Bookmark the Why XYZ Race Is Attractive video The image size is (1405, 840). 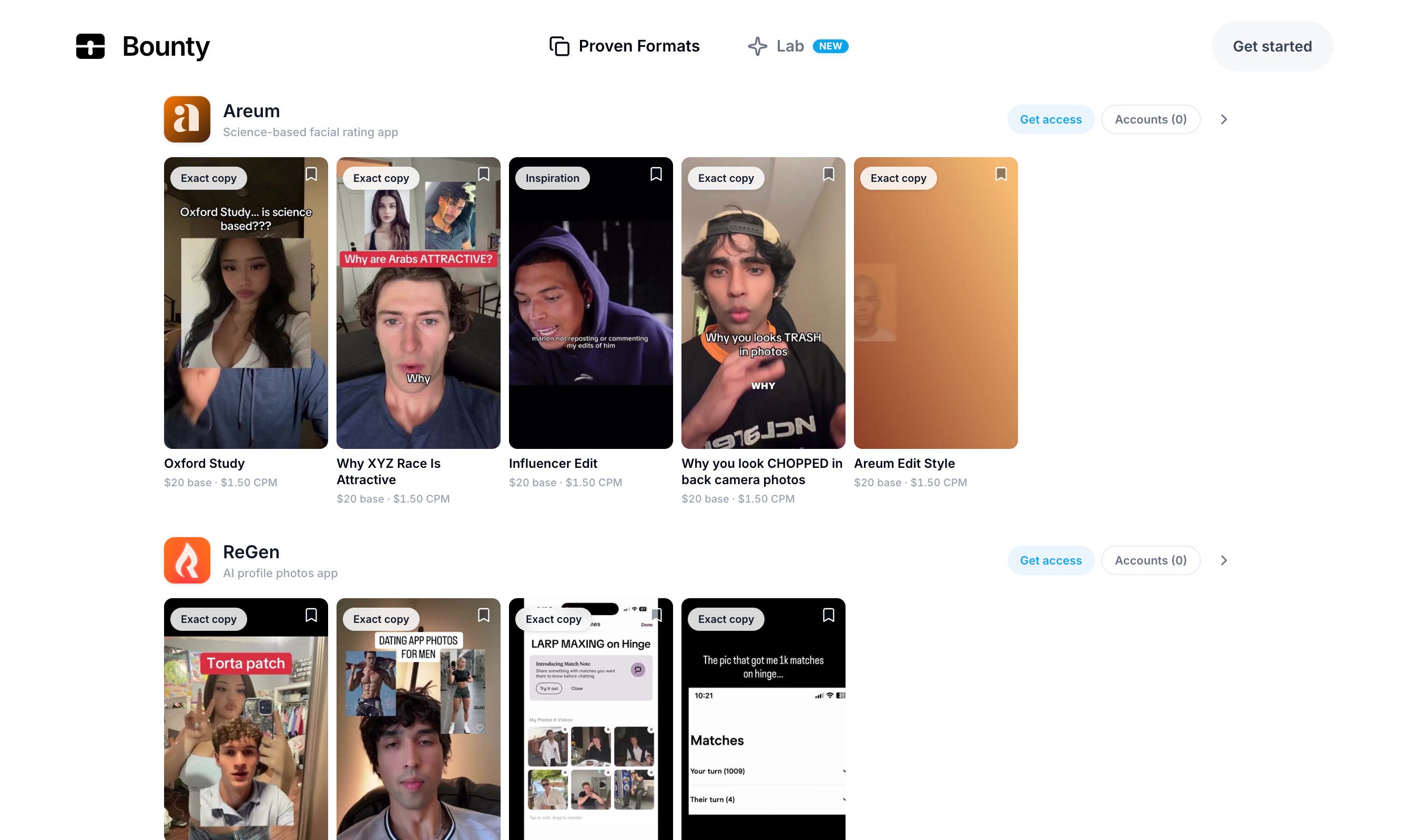pyautogui.click(x=484, y=175)
